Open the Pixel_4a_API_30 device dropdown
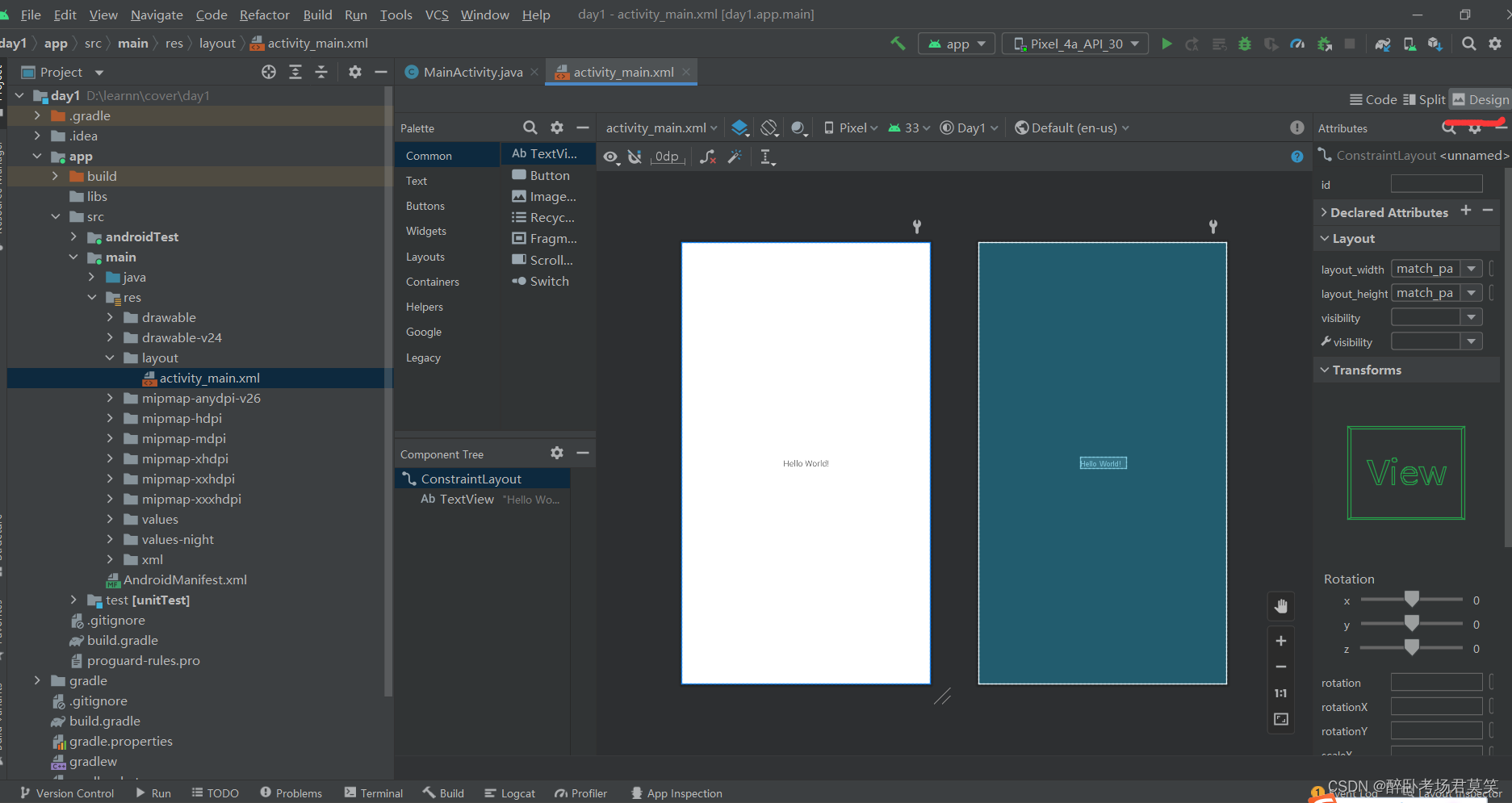This screenshot has width=1512, height=803. pos(1075,44)
